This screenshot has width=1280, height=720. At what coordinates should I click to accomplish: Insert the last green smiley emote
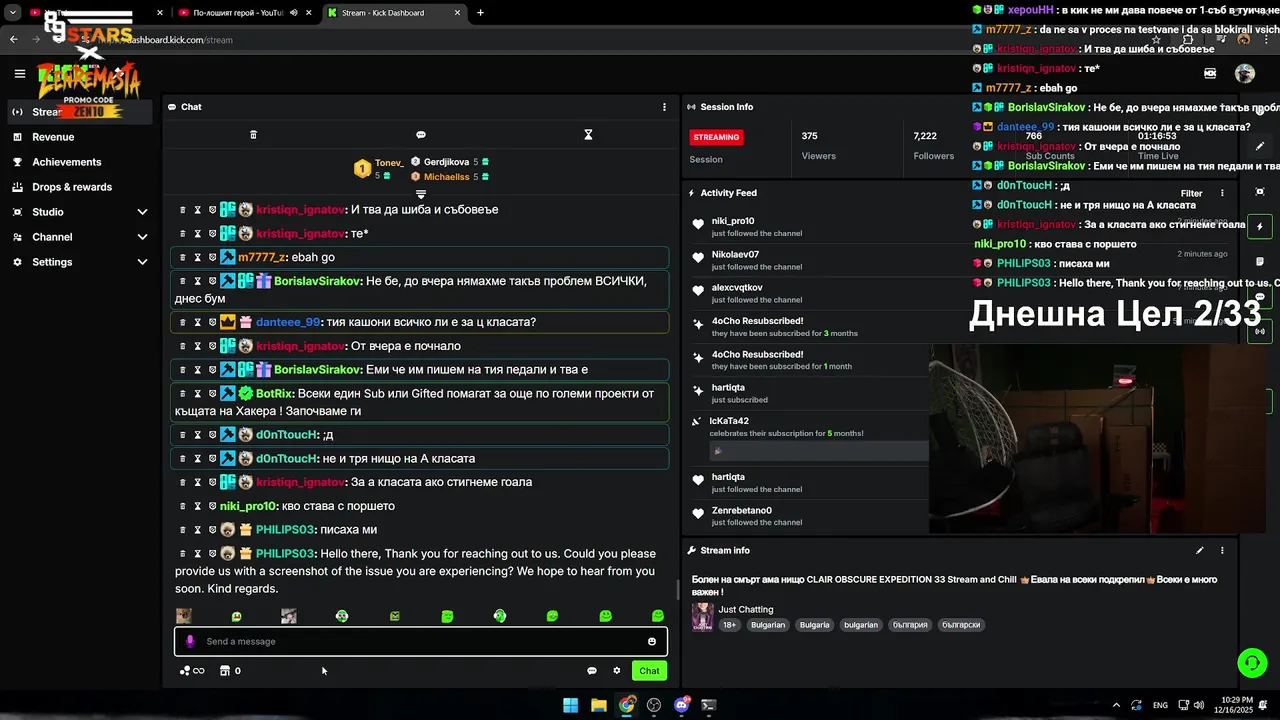658,616
